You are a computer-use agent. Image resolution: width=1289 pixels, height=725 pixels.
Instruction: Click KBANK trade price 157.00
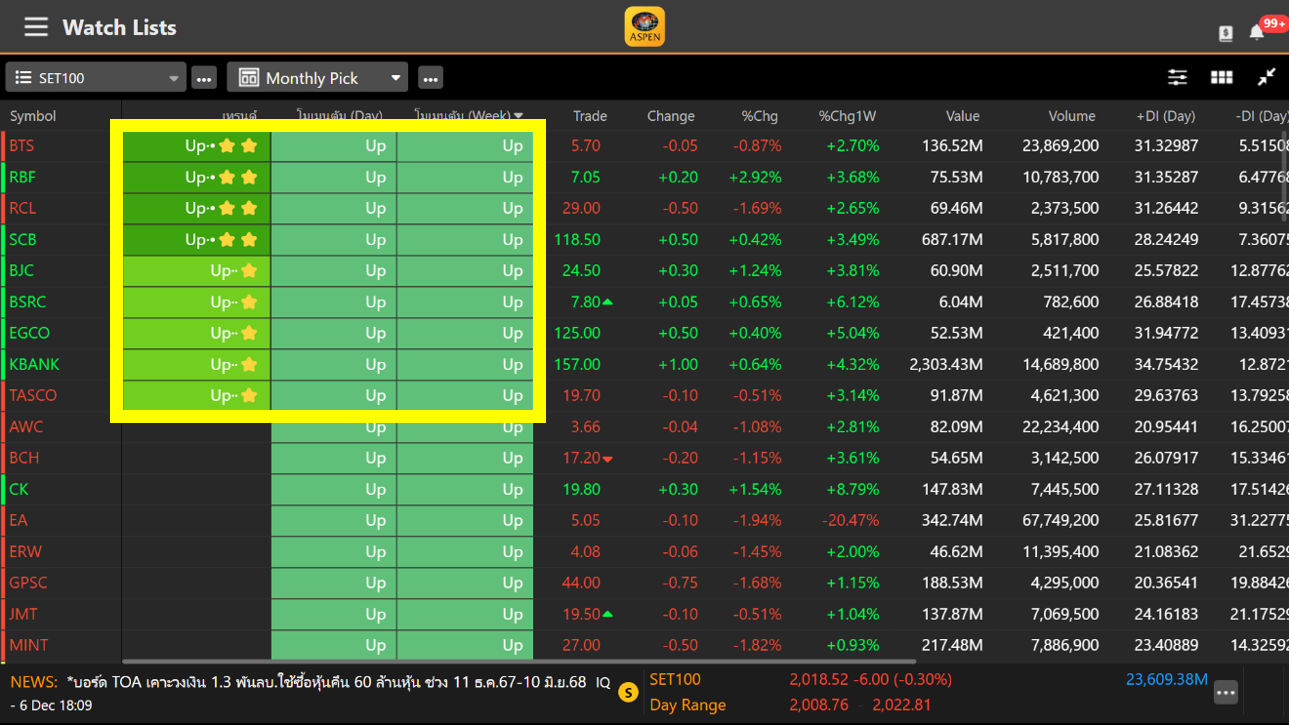pyautogui.click(x=577, y=364)
